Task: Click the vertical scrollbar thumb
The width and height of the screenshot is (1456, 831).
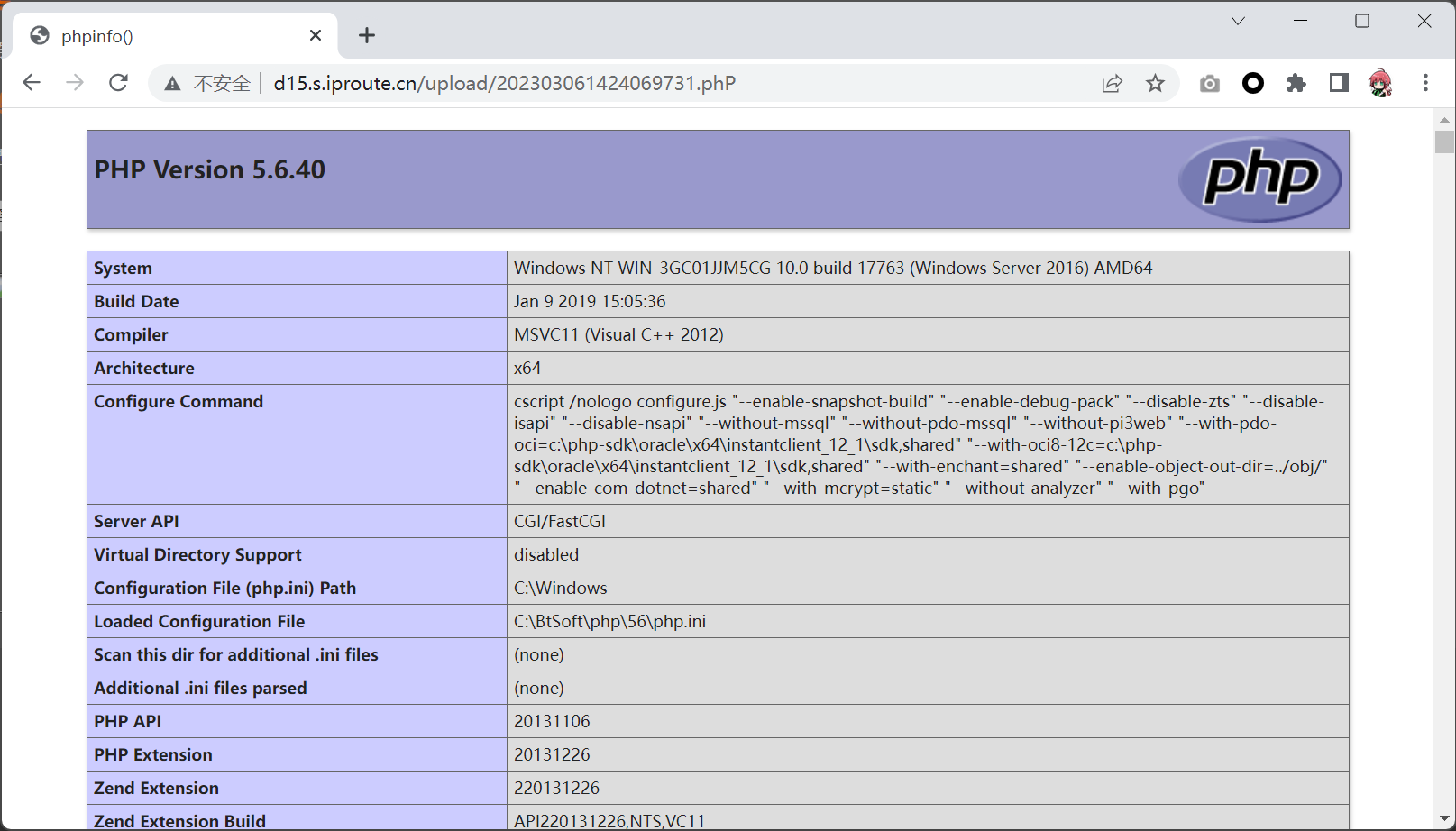Action: (x=1444, y=142)
